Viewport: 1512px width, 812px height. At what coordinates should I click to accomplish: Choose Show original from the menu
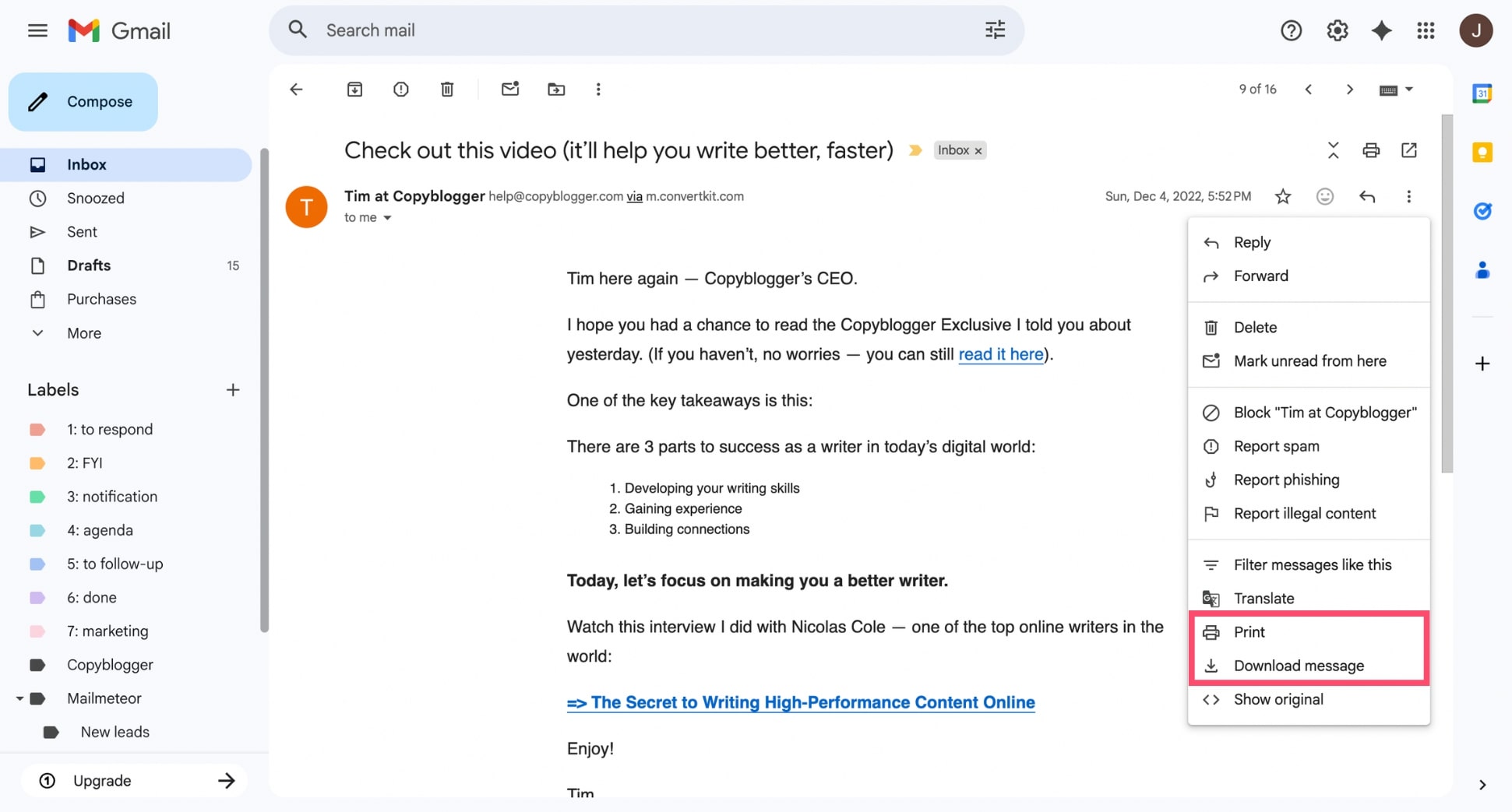(1278, 699)
